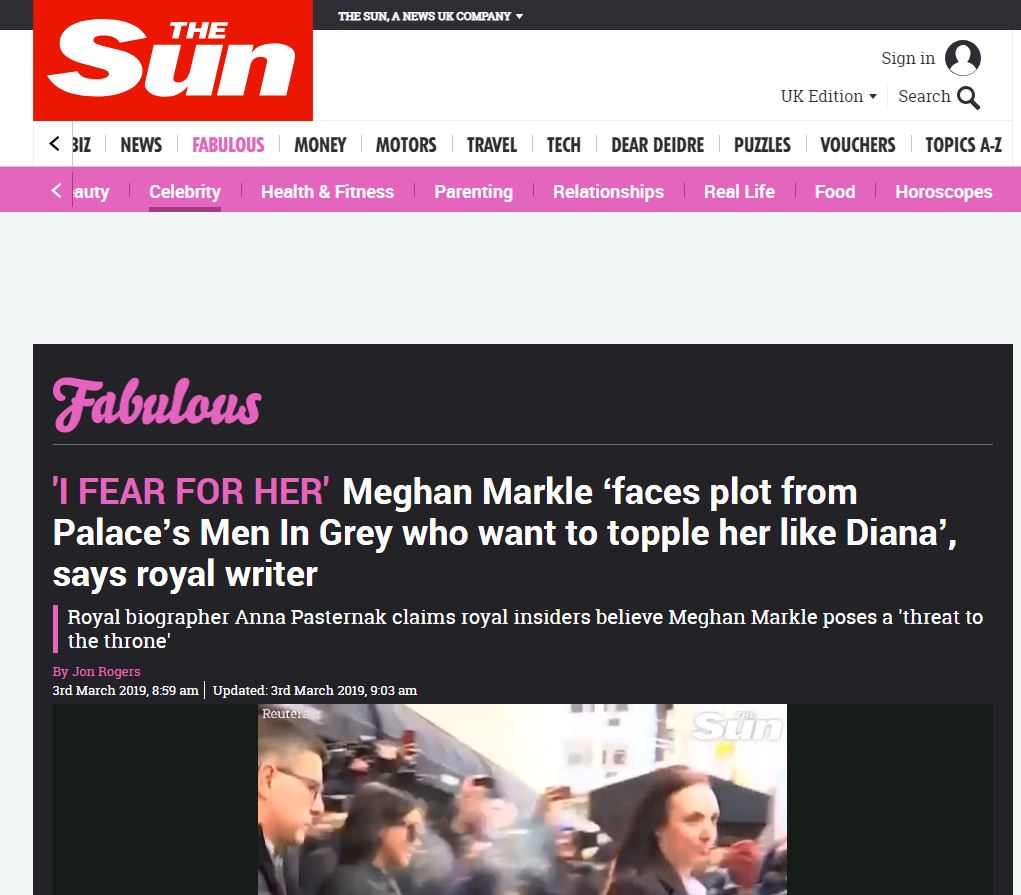Click the Sign in text link
The height and width of the screenshot is (895, 1021).
tap(908, 58)
